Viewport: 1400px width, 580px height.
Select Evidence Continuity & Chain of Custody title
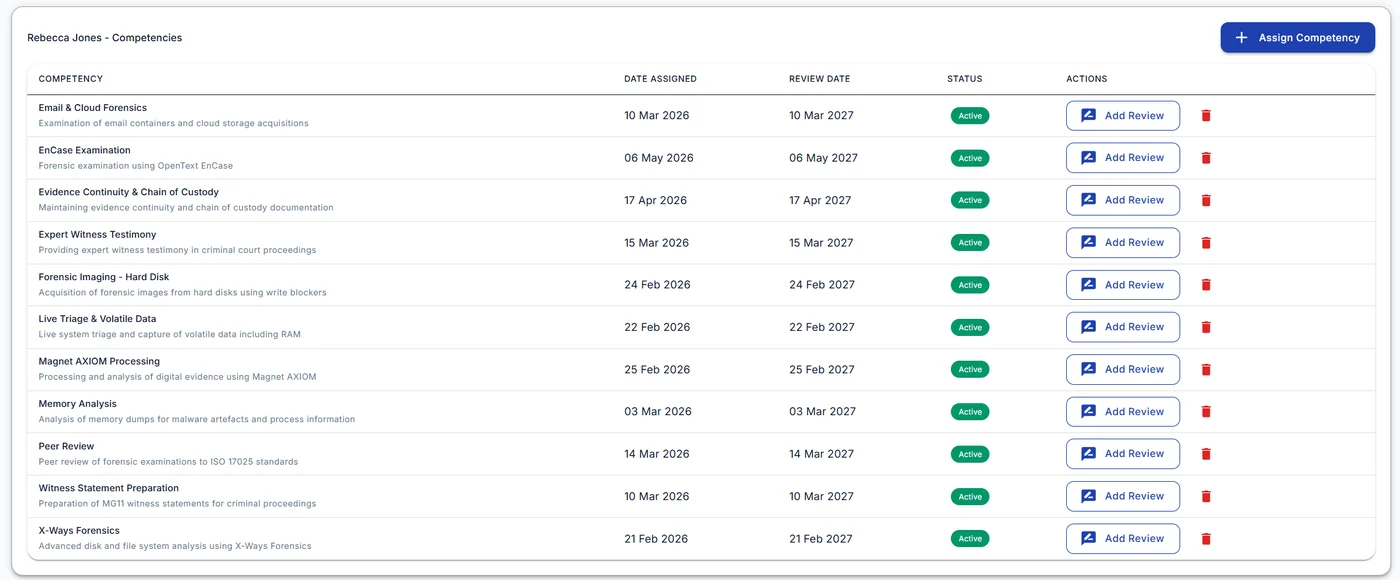[x=128, y=192]
